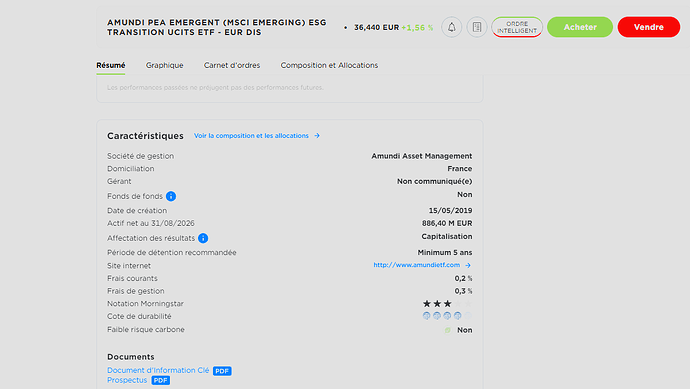Click the Amundi Asset Management value
The image size is (690, 389).
tap(422, 156)
